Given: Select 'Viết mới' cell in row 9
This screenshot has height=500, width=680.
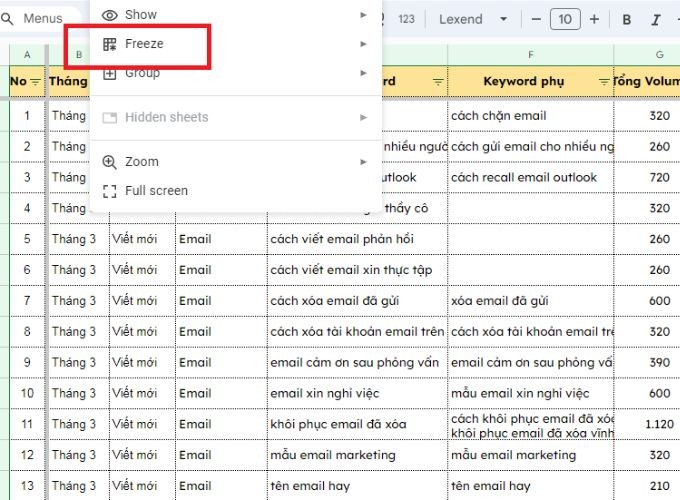Looking at the screenshot, I should 142,363.
